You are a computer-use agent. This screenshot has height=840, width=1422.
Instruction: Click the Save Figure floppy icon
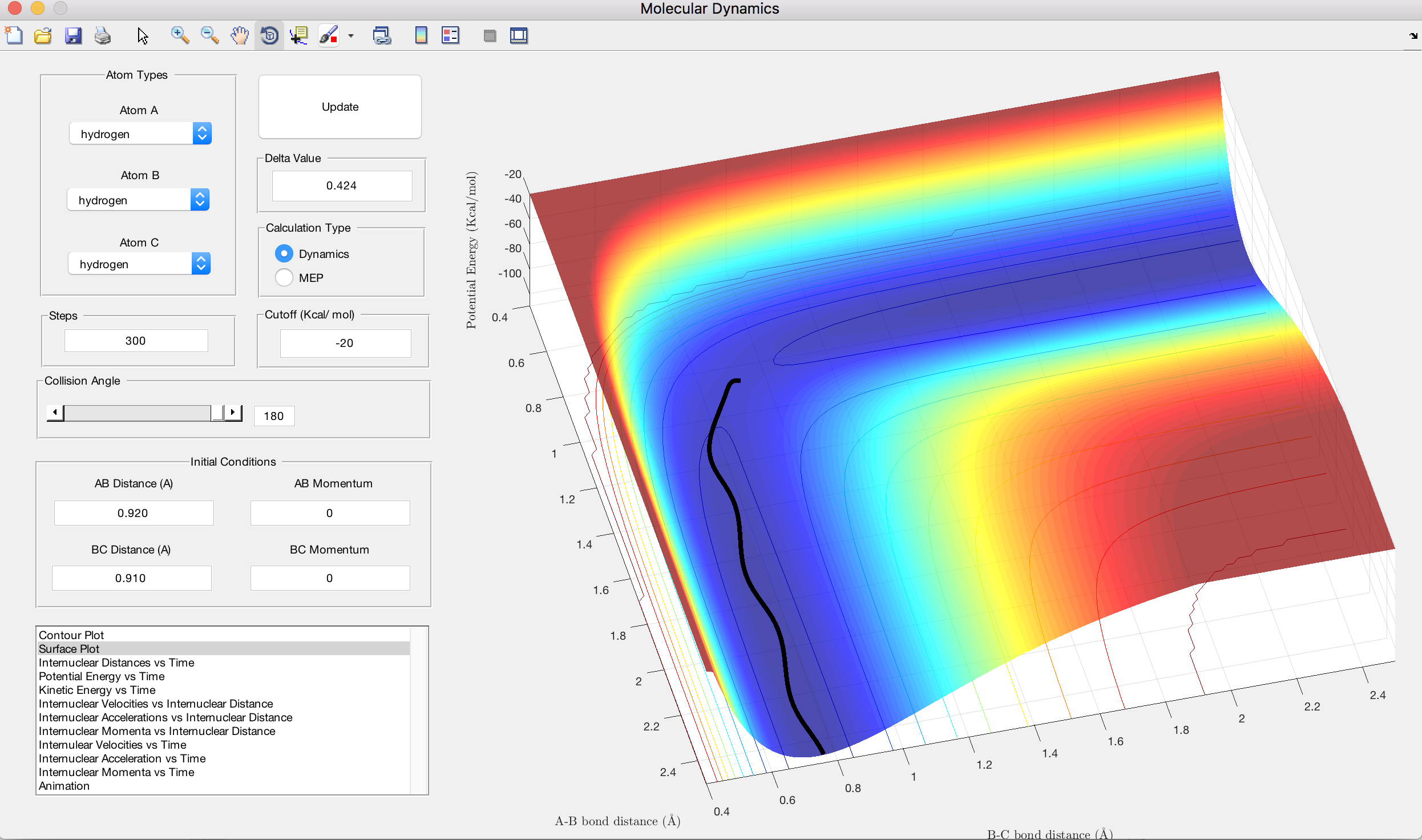(73, 36)
